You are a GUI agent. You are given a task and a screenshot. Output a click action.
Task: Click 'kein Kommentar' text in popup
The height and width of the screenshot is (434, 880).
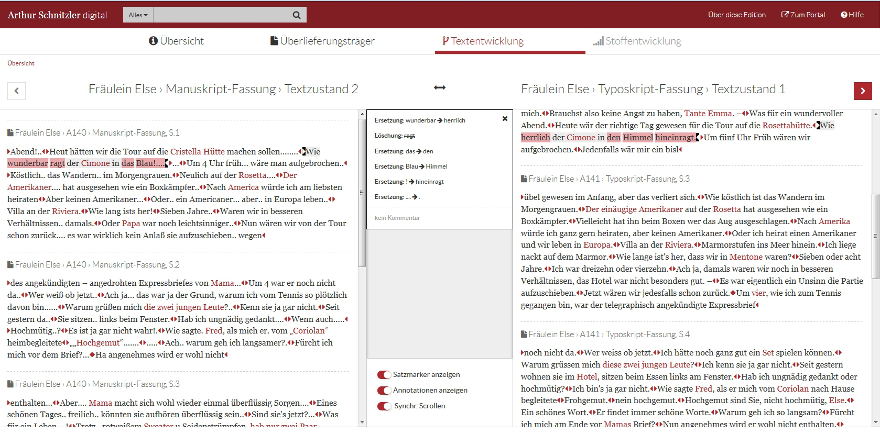tap(396, 217)
